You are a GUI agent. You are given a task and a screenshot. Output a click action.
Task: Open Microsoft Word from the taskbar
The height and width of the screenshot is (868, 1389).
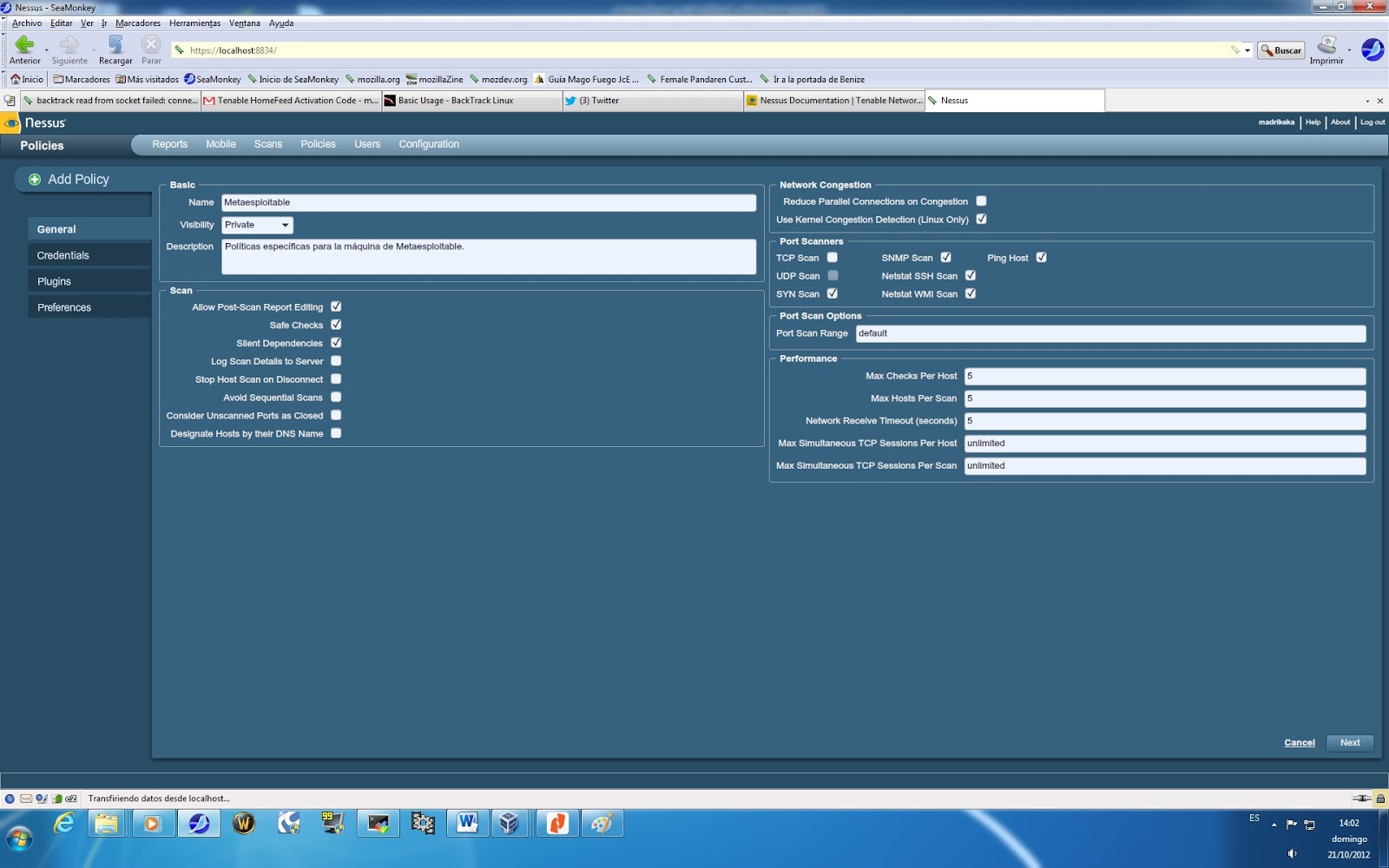click(x=467, y=823)
